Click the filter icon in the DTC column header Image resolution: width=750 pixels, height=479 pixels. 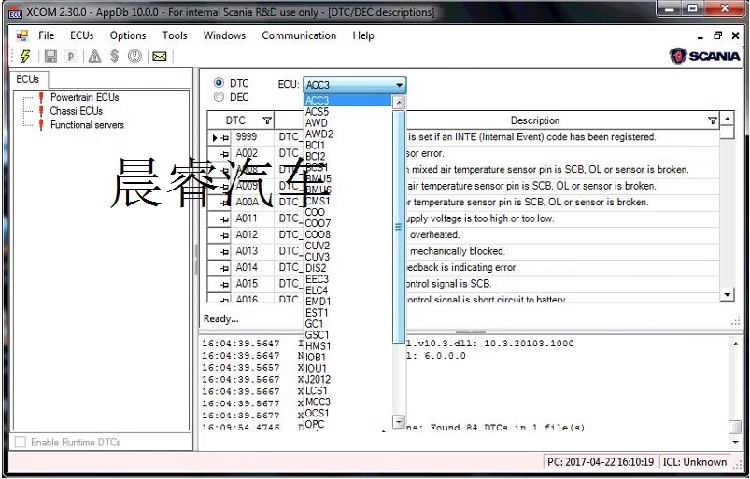point(267,121)
